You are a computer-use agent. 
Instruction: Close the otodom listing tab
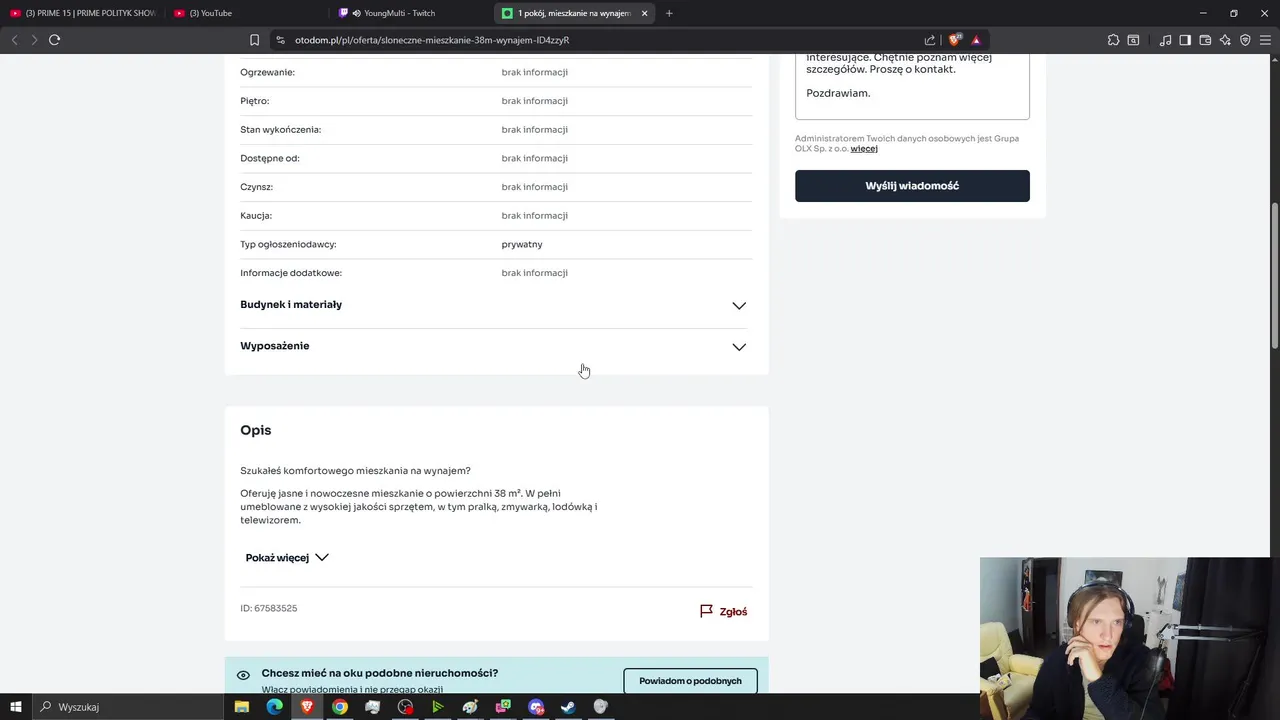[644, 13]
